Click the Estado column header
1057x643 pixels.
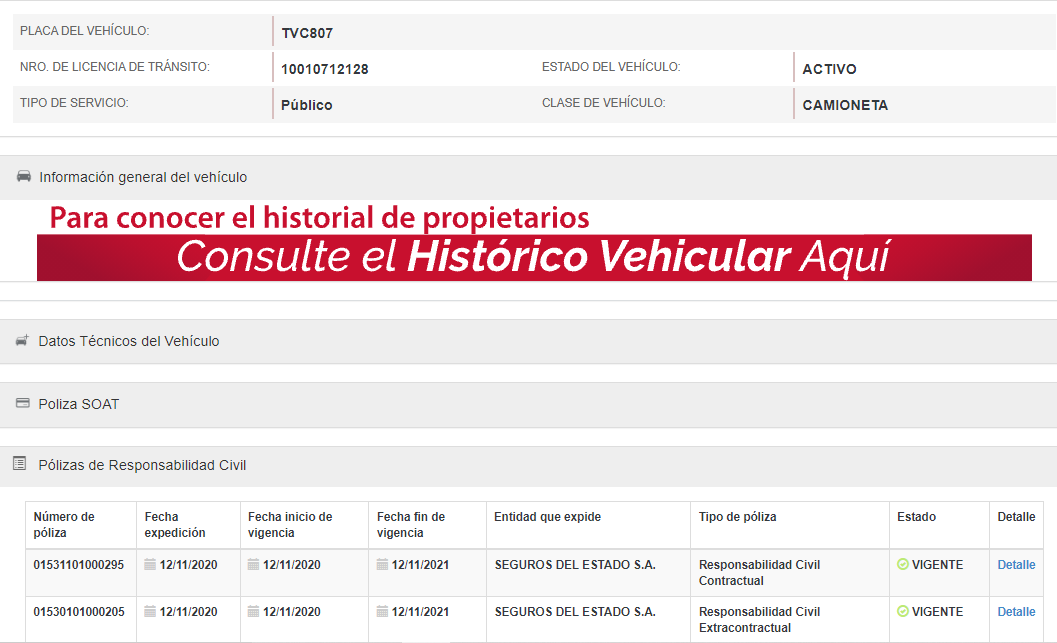coord(916,517)
